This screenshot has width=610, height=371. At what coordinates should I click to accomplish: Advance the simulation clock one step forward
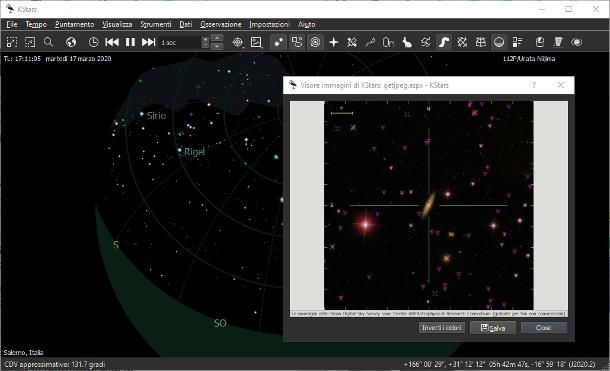click(x=148, y=42)
